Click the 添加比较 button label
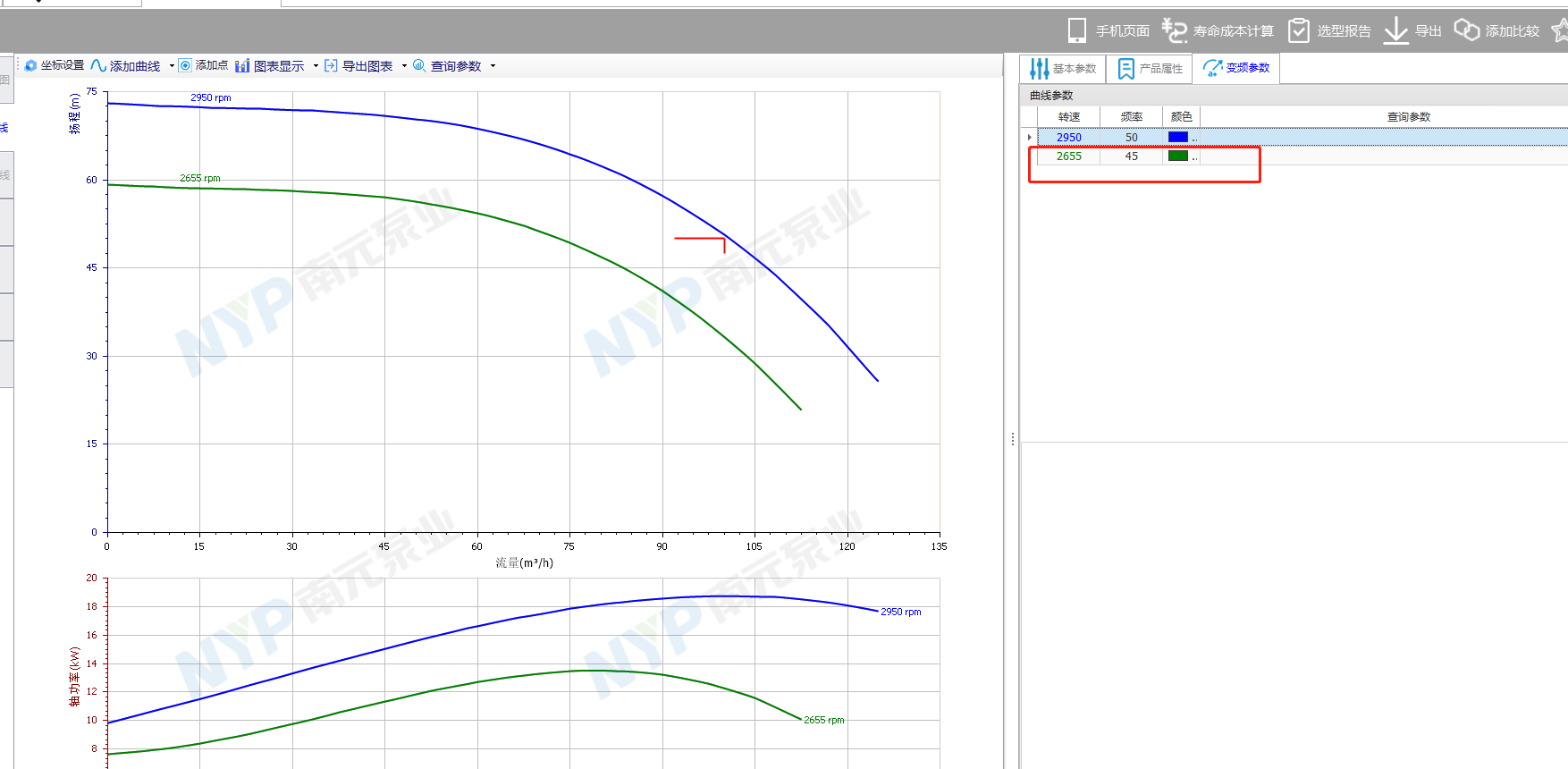The width and height of the screenshot is (1568, 769). [x=1513, y=31]
